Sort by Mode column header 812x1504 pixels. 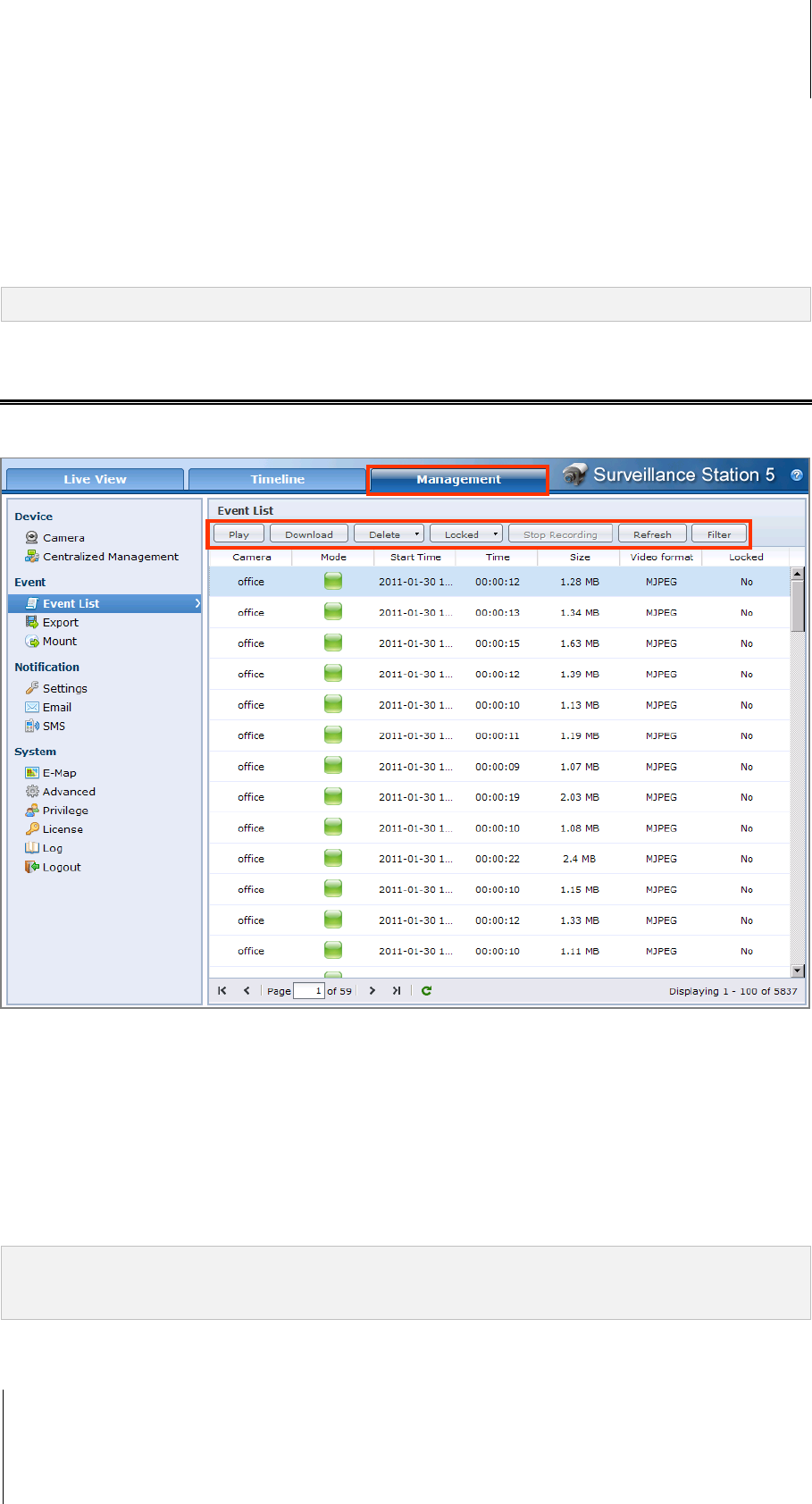coord(333,557)
